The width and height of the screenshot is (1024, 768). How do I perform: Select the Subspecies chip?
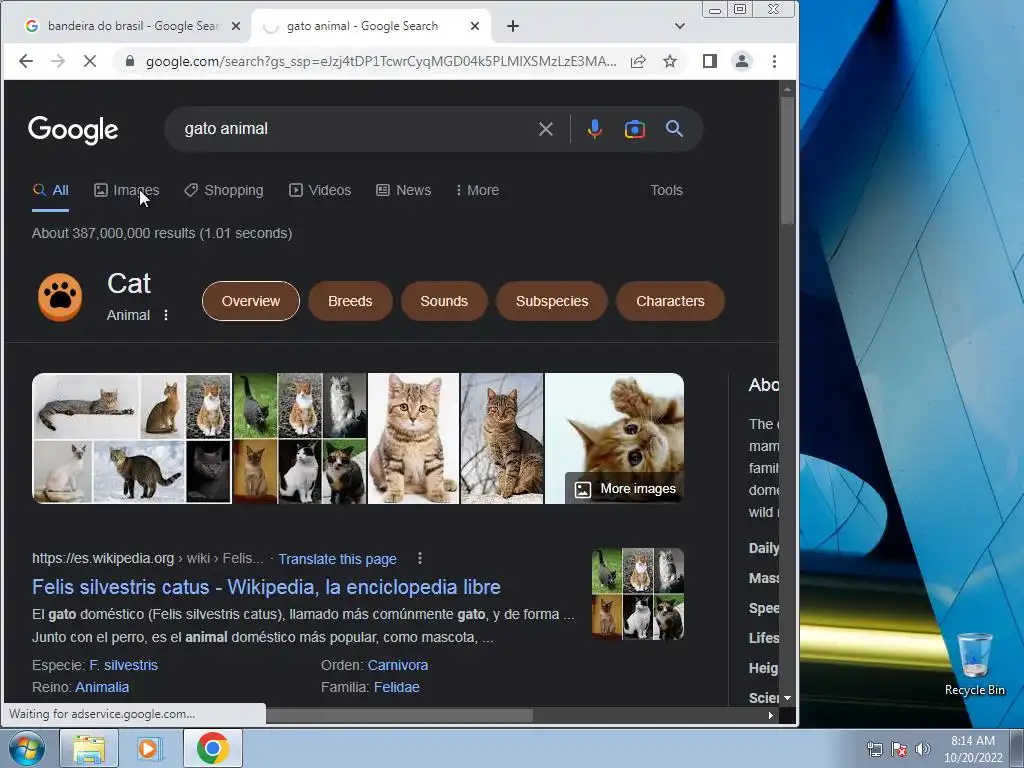[x=552, y=301]
